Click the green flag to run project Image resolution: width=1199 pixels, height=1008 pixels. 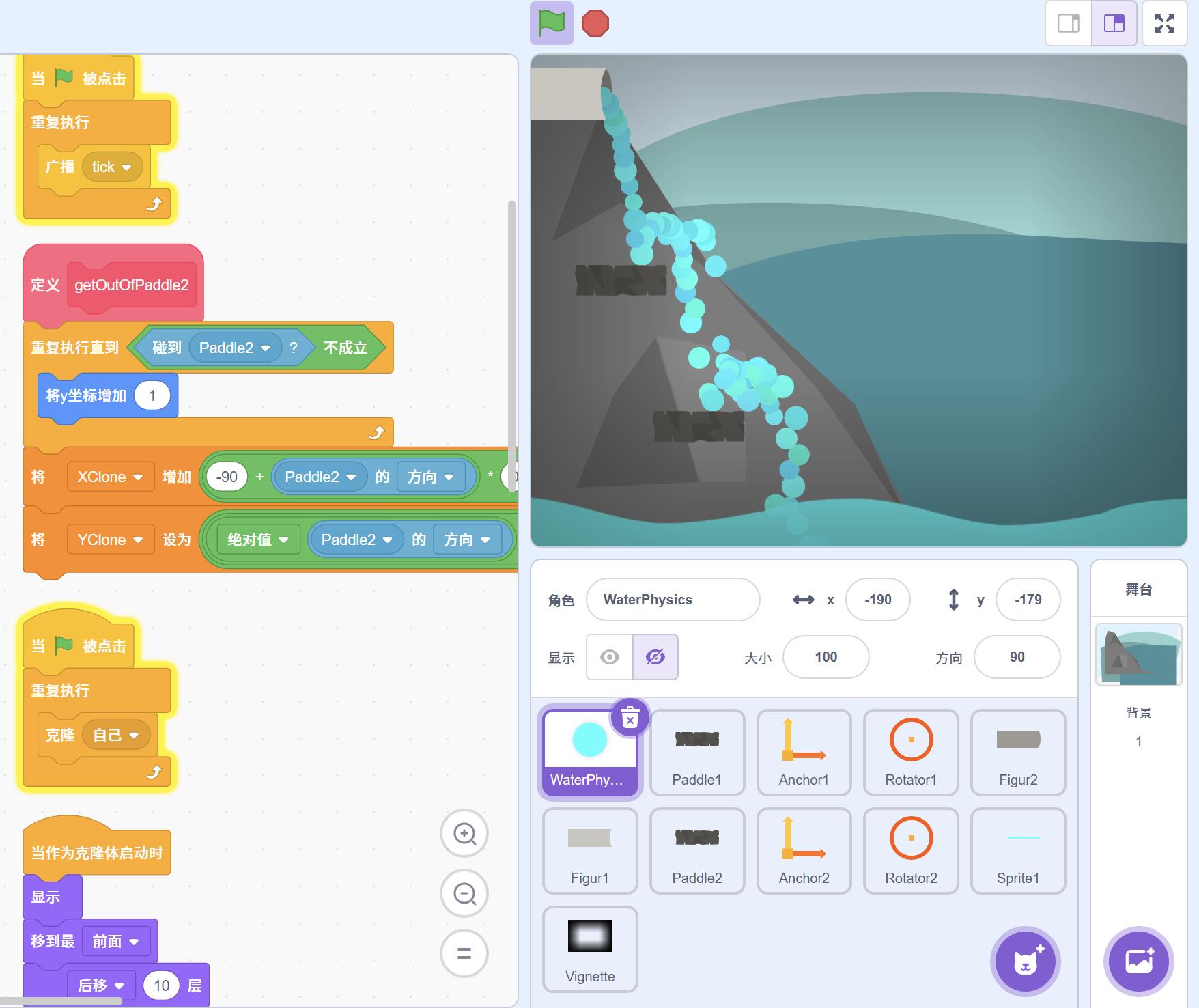tap(551, 23)
